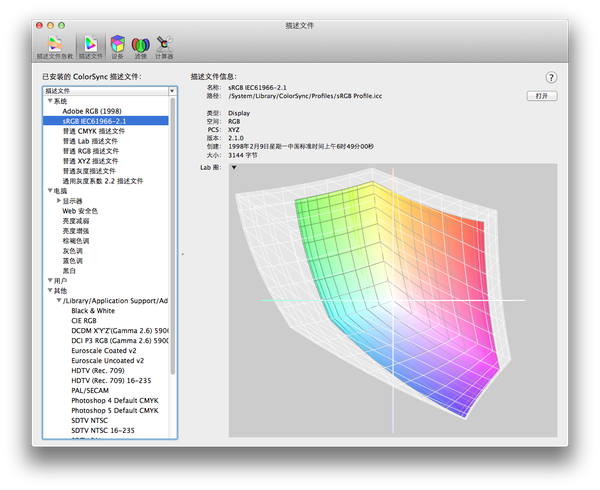Collapse the 电脑 (Computer) group
The width and height of the screenshot is (600, 490).
click(50, 191)
